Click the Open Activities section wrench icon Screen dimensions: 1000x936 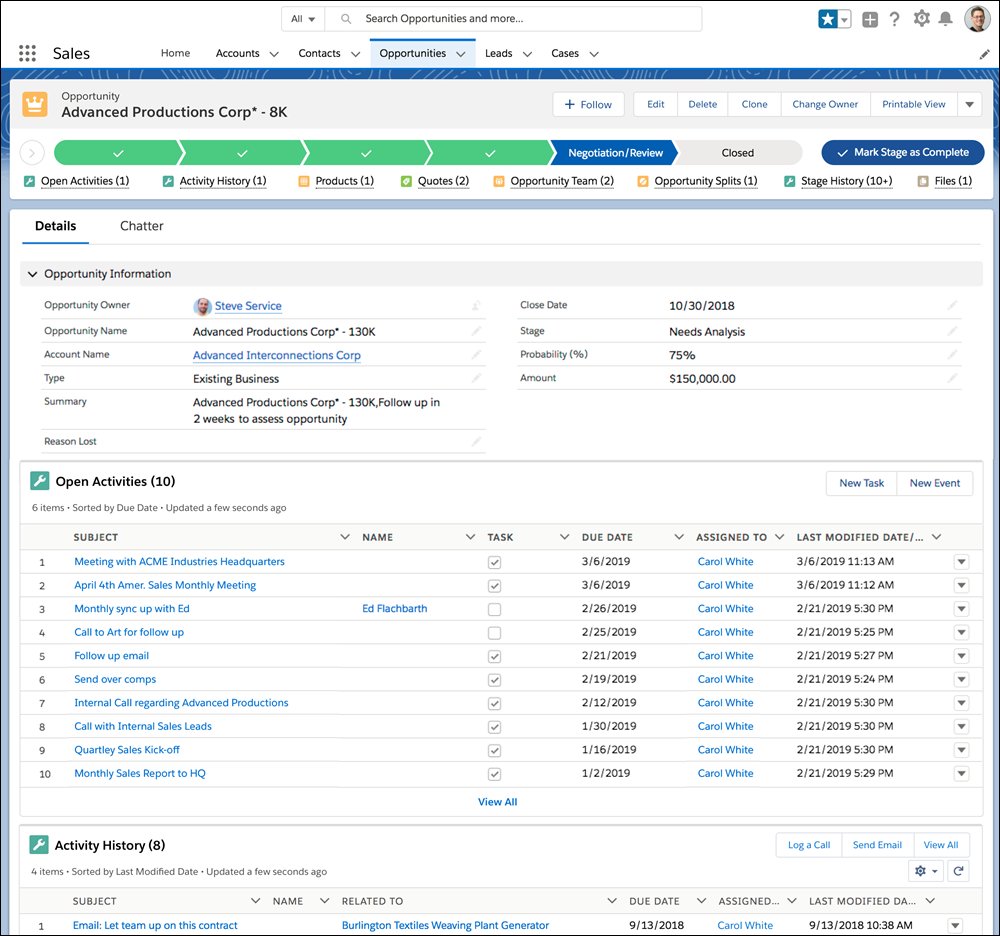[x=40, y=481]
